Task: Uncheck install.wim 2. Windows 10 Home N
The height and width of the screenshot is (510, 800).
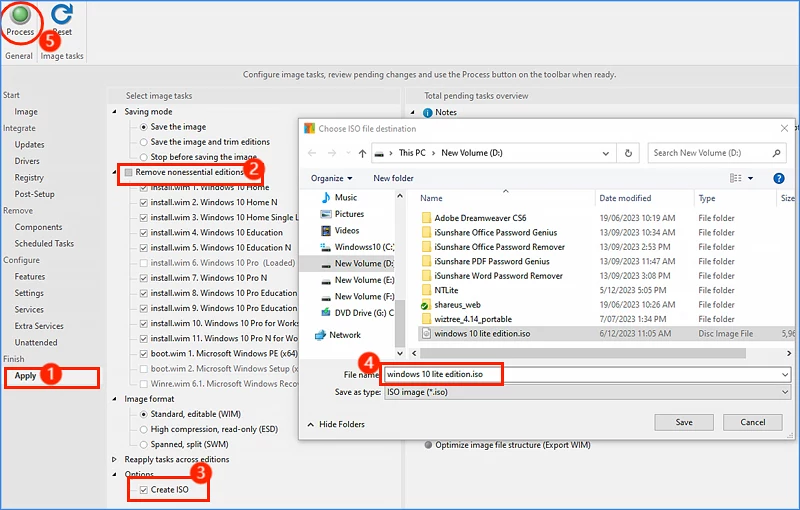Action: [x=143, y=202]
